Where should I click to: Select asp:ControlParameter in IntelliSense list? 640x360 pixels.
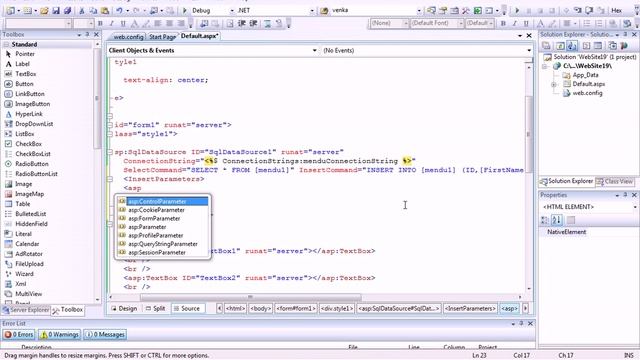tap(163, 201)
